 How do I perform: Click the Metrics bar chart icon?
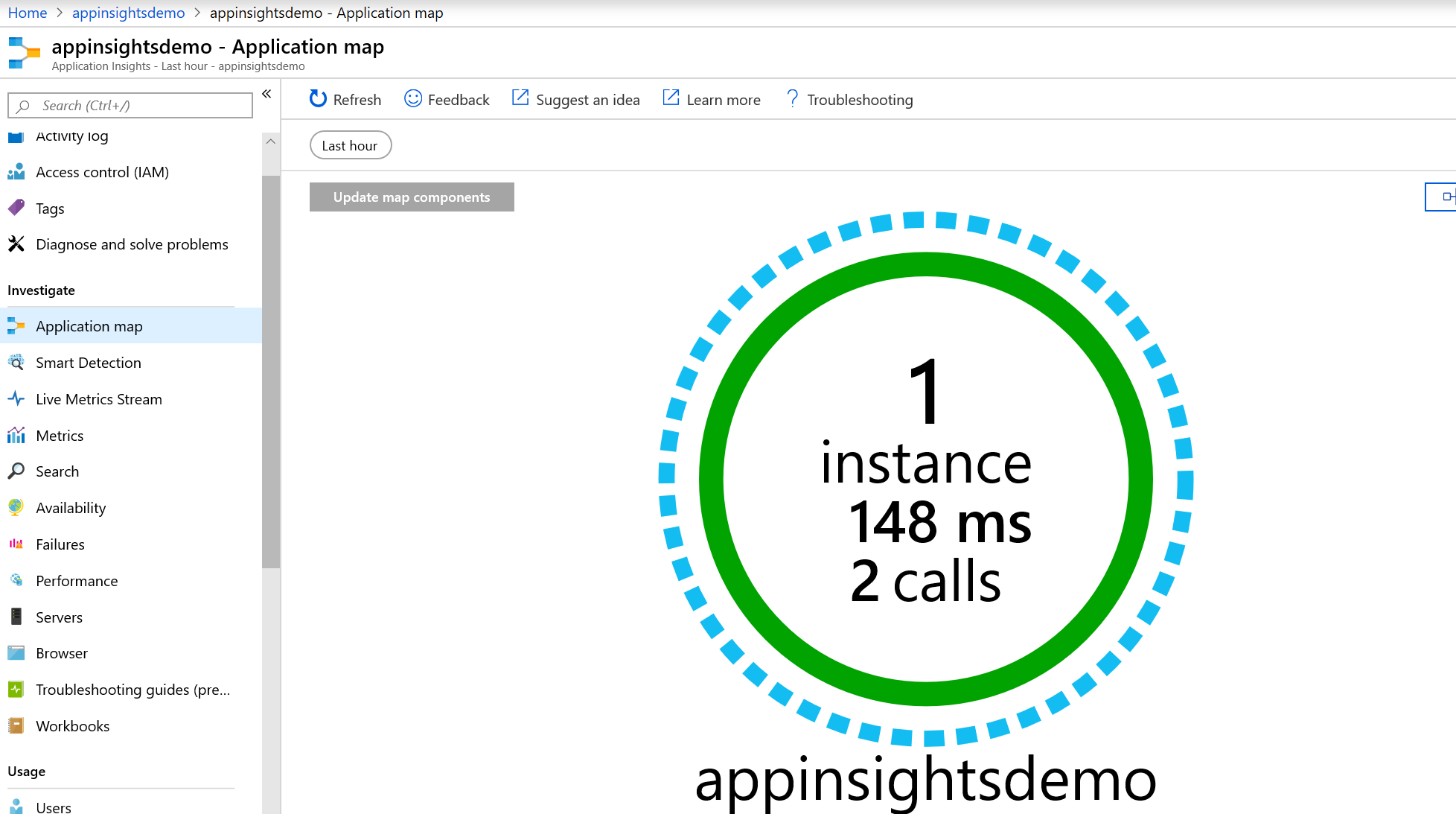(16, 435)
